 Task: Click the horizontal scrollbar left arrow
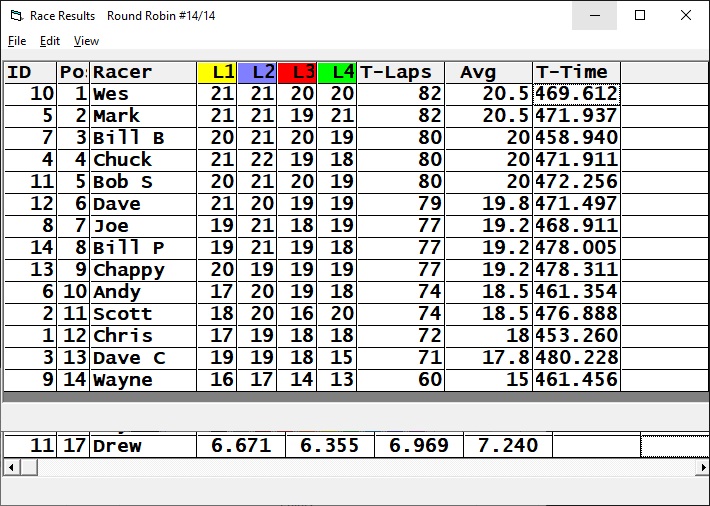coord(11,467)
